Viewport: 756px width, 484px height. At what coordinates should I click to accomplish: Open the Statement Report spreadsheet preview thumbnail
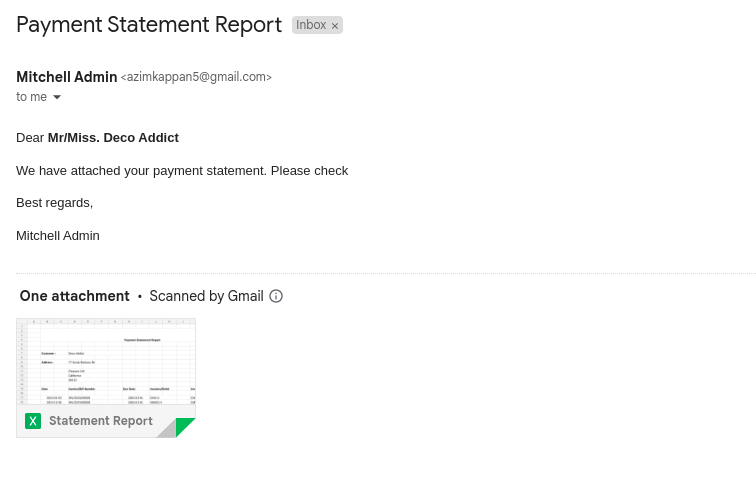click(x=106, y=362)
